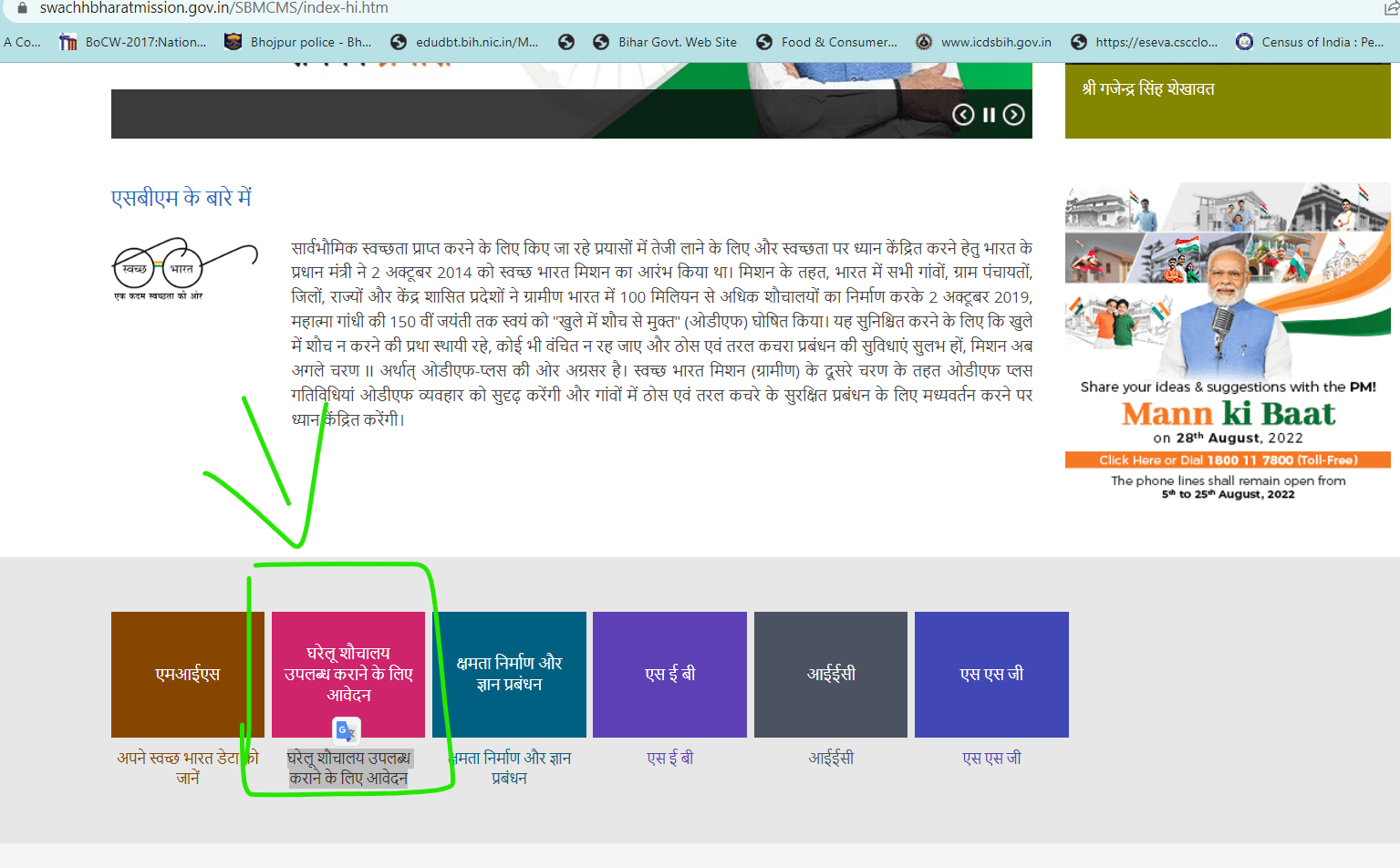This screenshot has width=1400, height=868.
Task: Click the अपने स्वच्छ भारत डेटा को जानें link
Action: point(187,767)
